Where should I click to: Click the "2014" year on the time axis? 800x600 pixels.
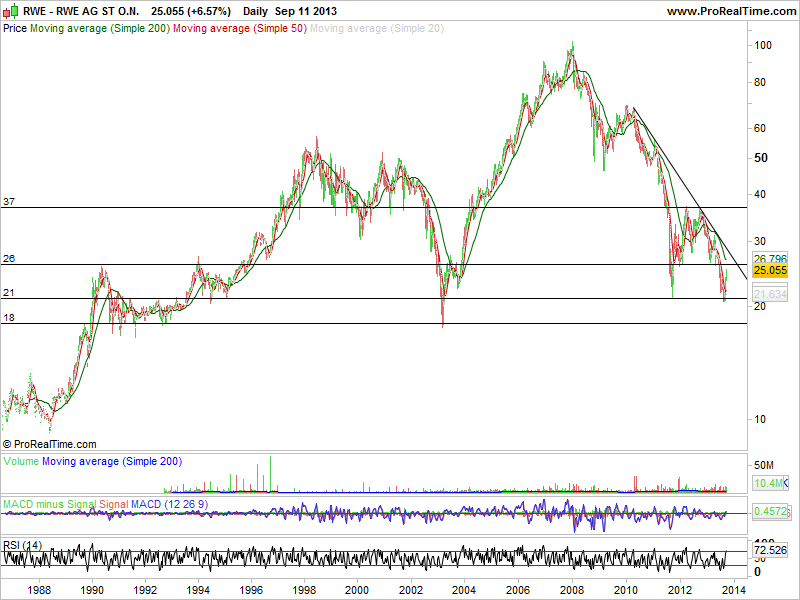tap(734, 590)
